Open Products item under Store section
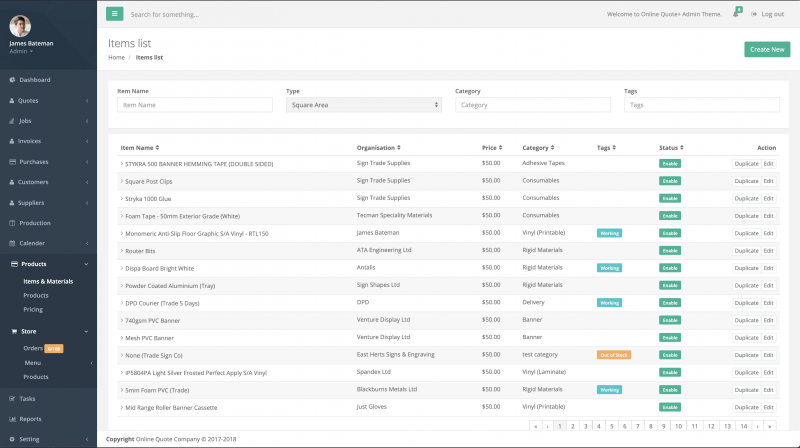Viewport: 800px width, 448px height. point(36,377)
